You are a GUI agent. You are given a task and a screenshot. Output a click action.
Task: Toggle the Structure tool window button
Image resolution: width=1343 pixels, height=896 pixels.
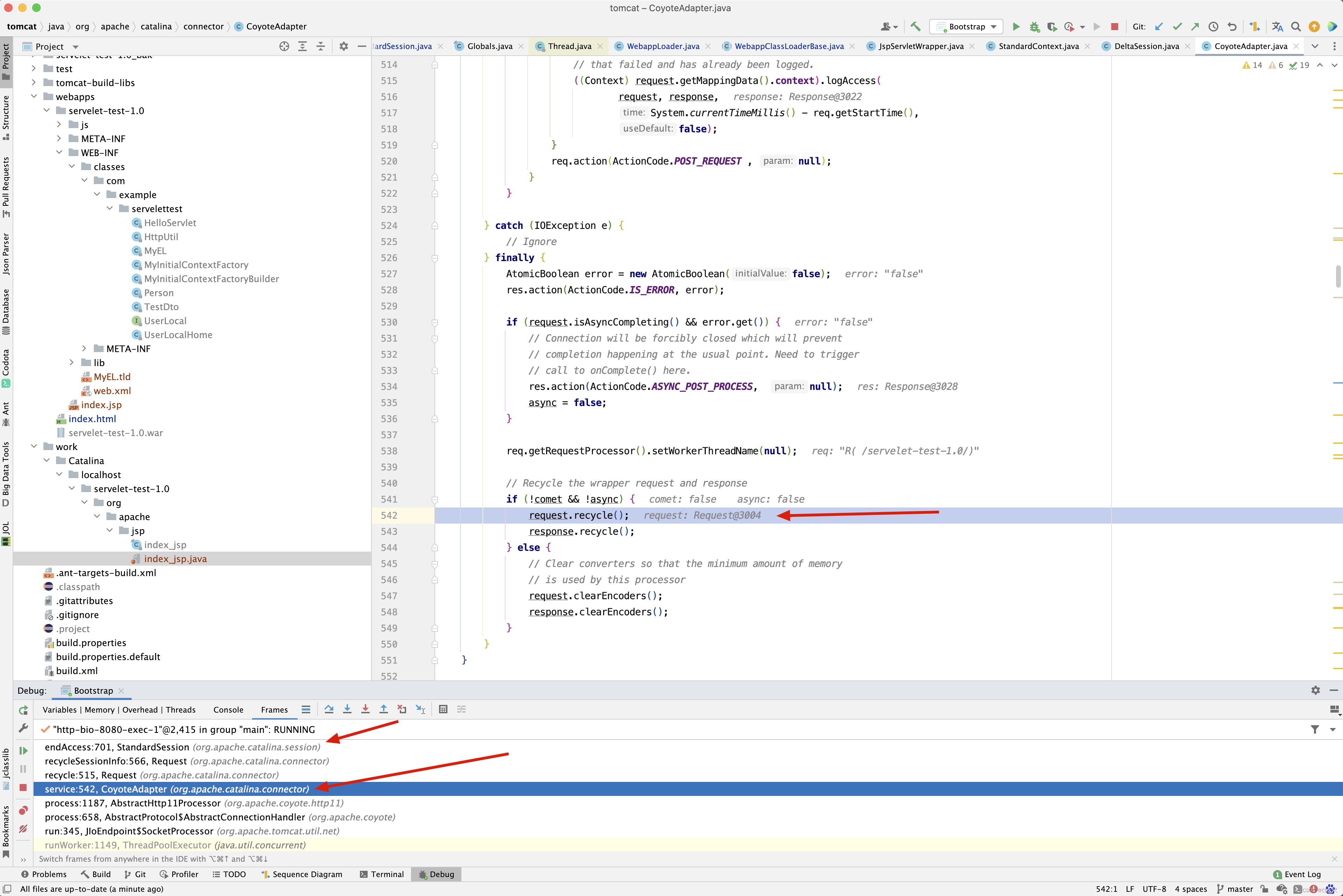pos(6,118)
